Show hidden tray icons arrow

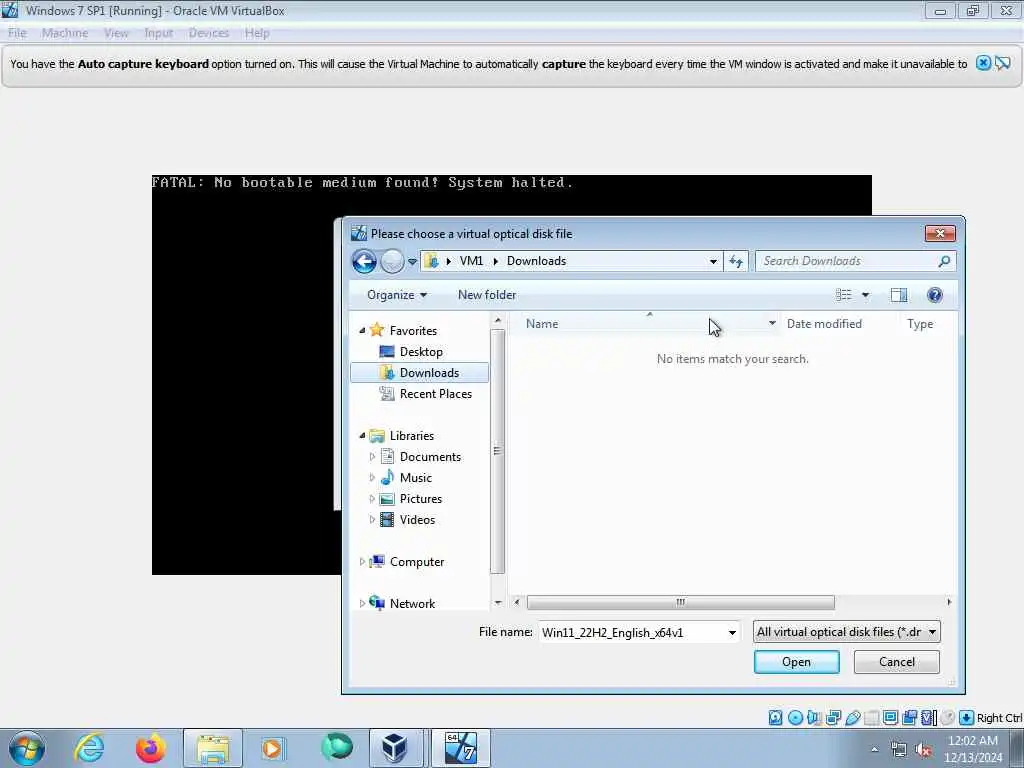tap(874, 750)
